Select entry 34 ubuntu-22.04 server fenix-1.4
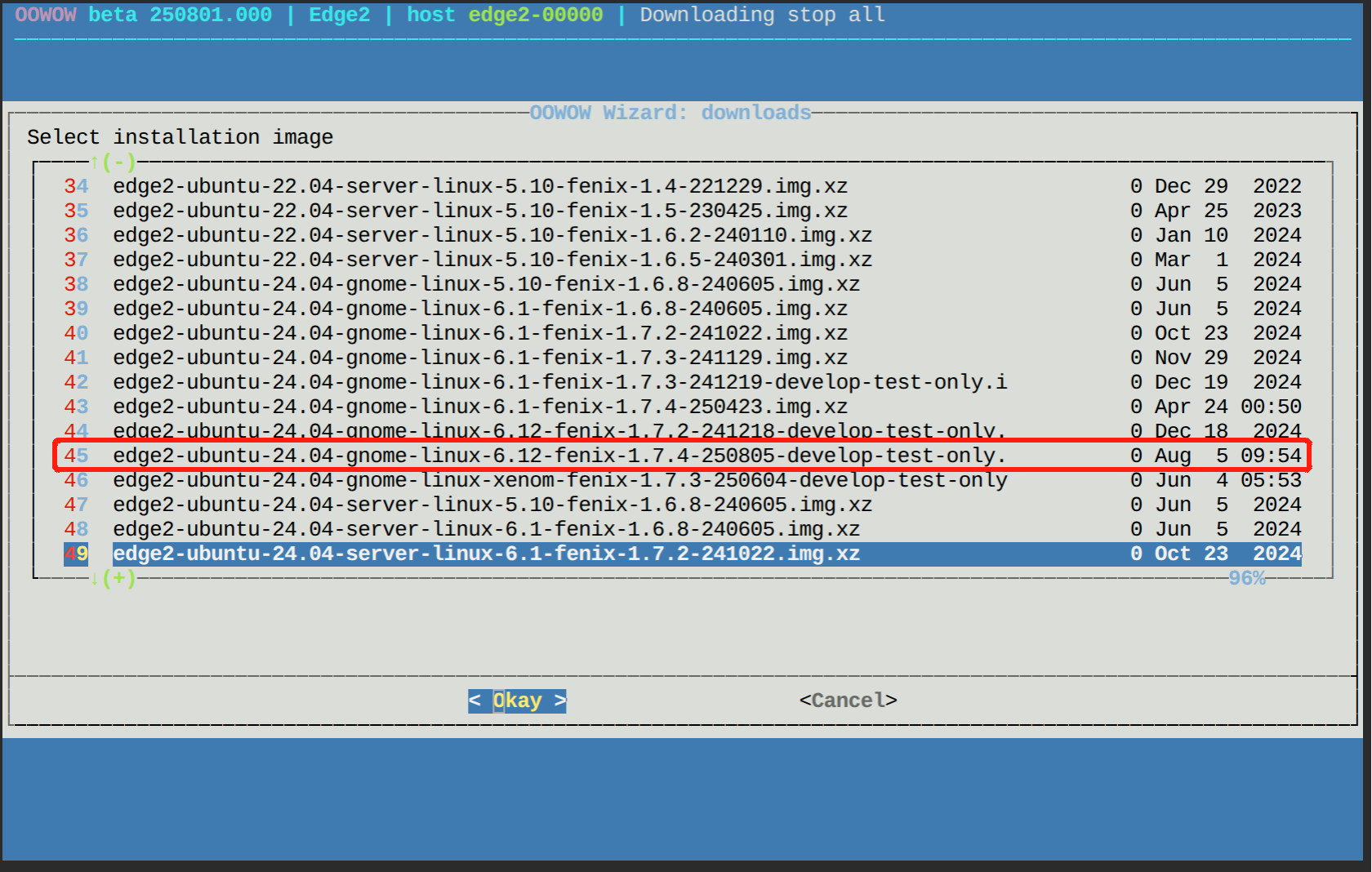The width and height of the screenshot is (1372, 872). [x=479, y=186]
